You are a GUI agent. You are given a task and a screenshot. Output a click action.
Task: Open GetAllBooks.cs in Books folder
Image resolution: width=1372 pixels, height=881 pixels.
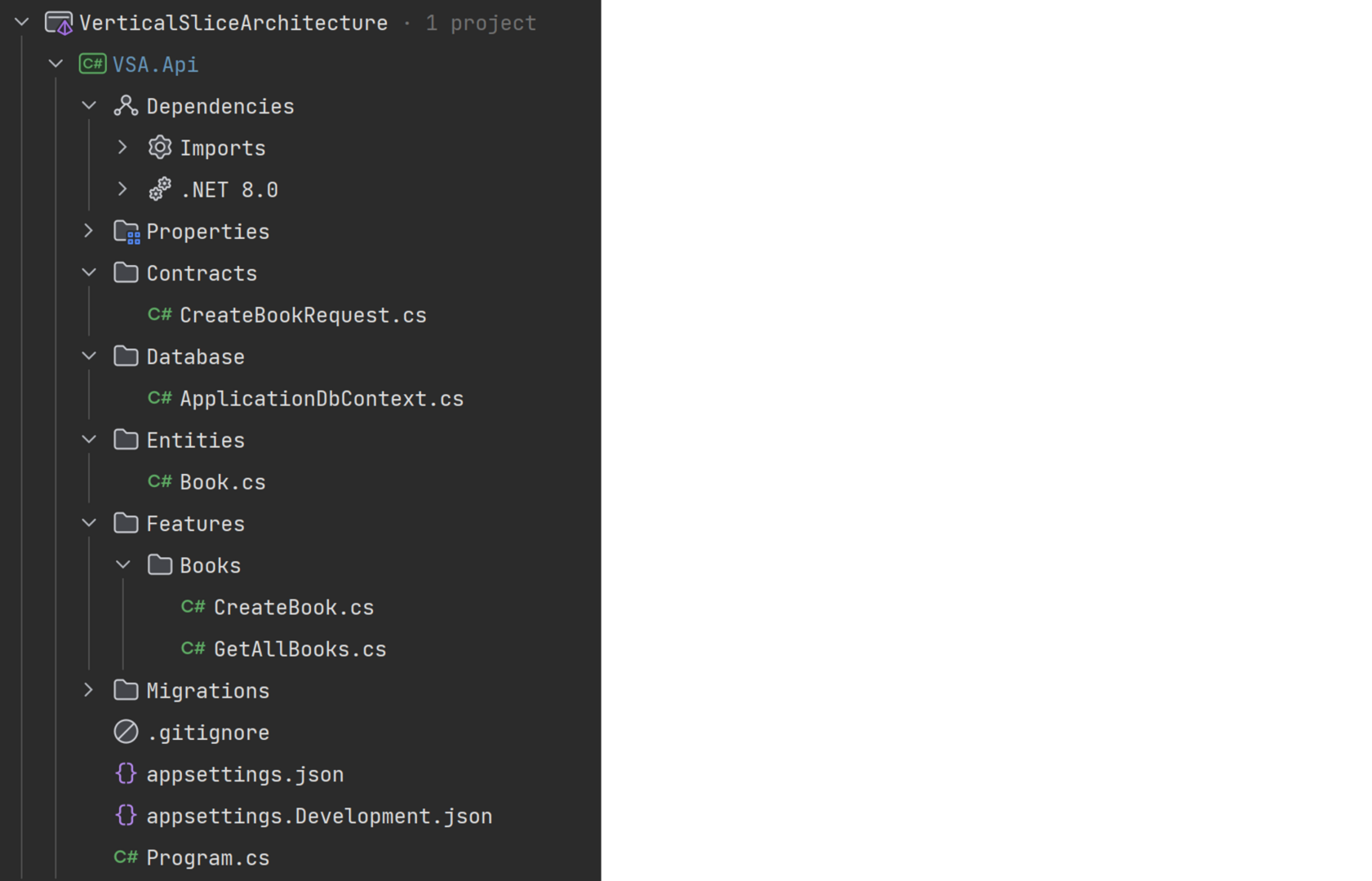tap(300, 649)
